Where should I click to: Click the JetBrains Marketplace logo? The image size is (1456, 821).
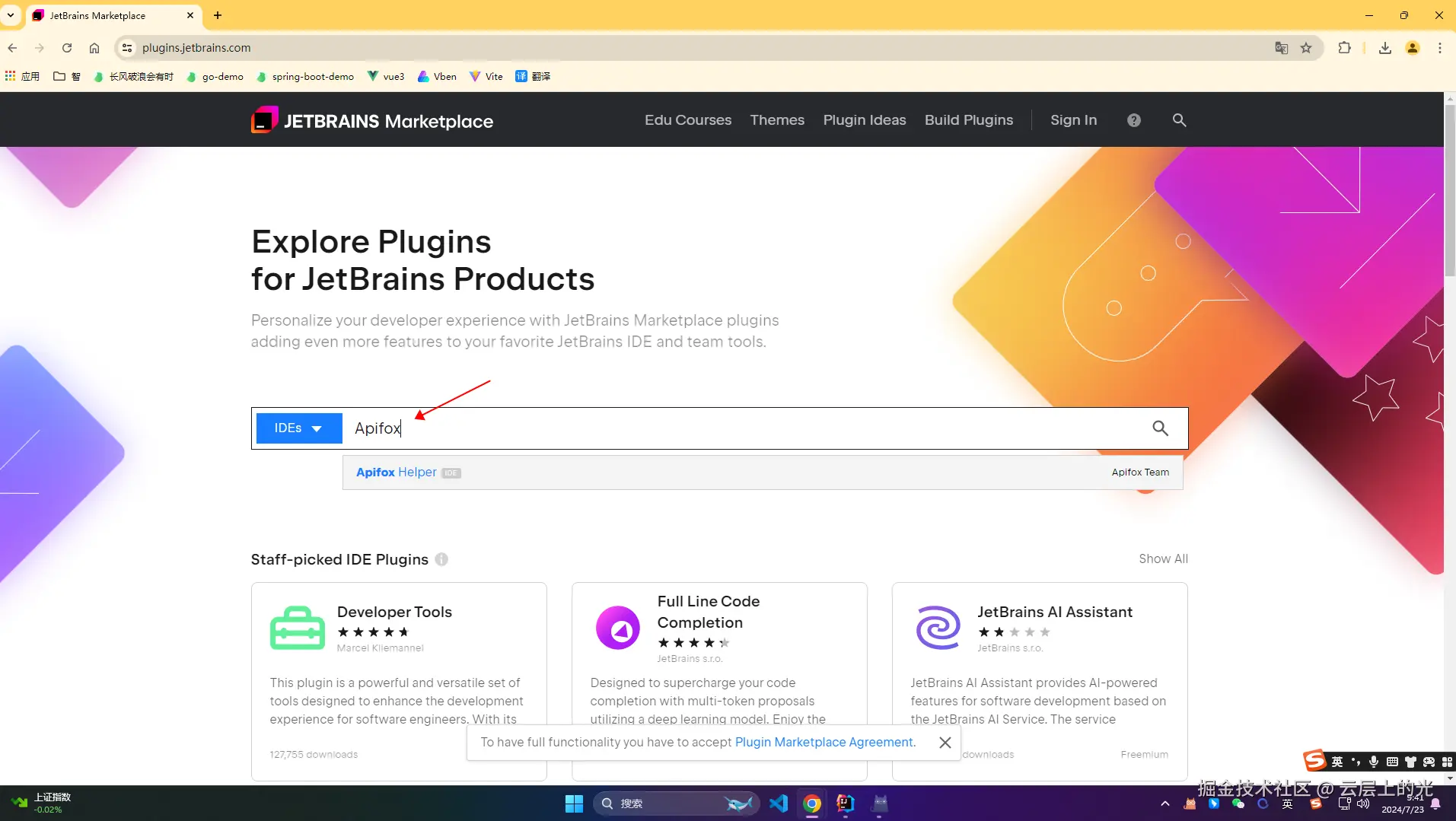372,120
